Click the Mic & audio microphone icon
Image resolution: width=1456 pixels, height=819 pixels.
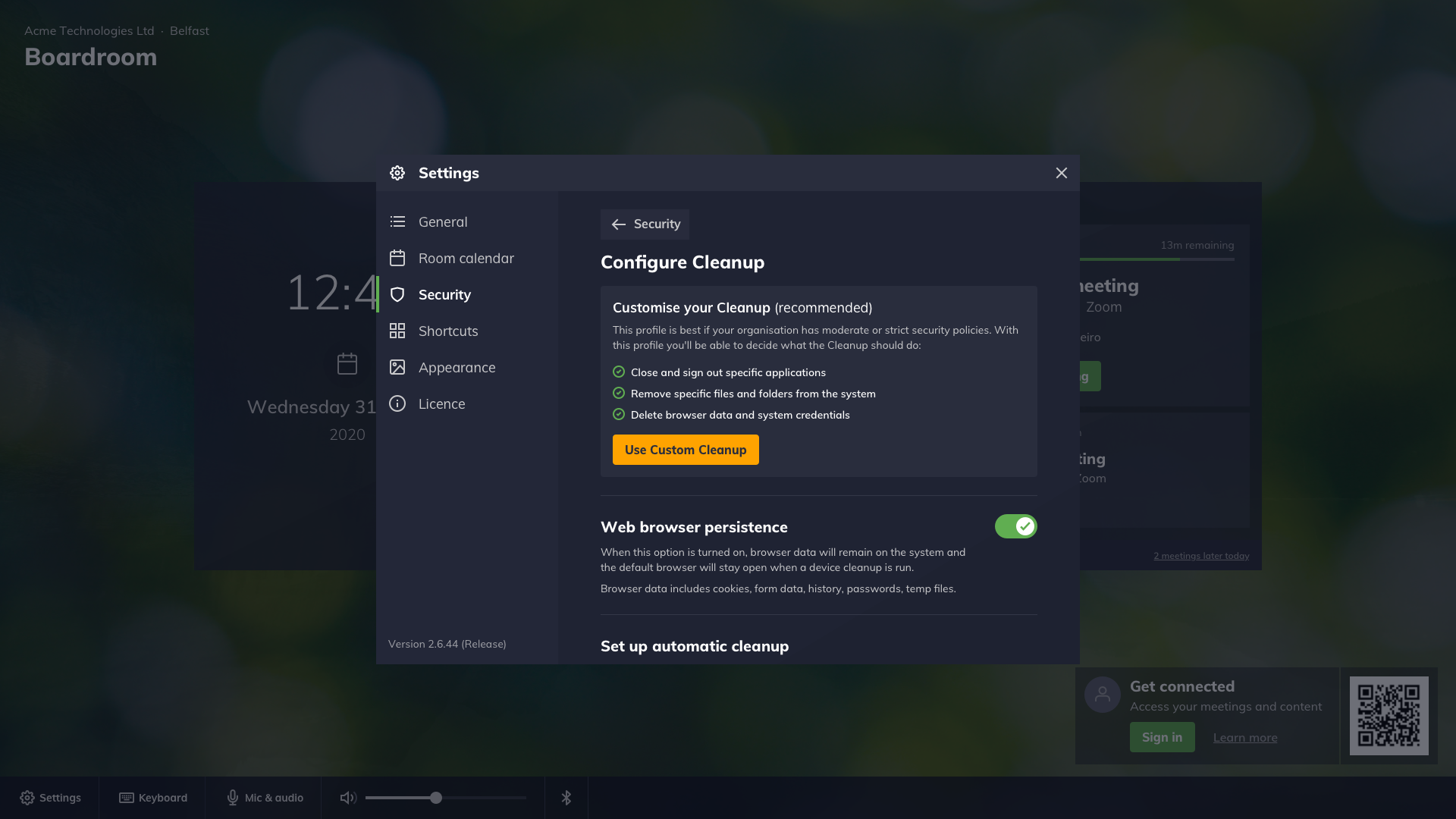[232, 797]
